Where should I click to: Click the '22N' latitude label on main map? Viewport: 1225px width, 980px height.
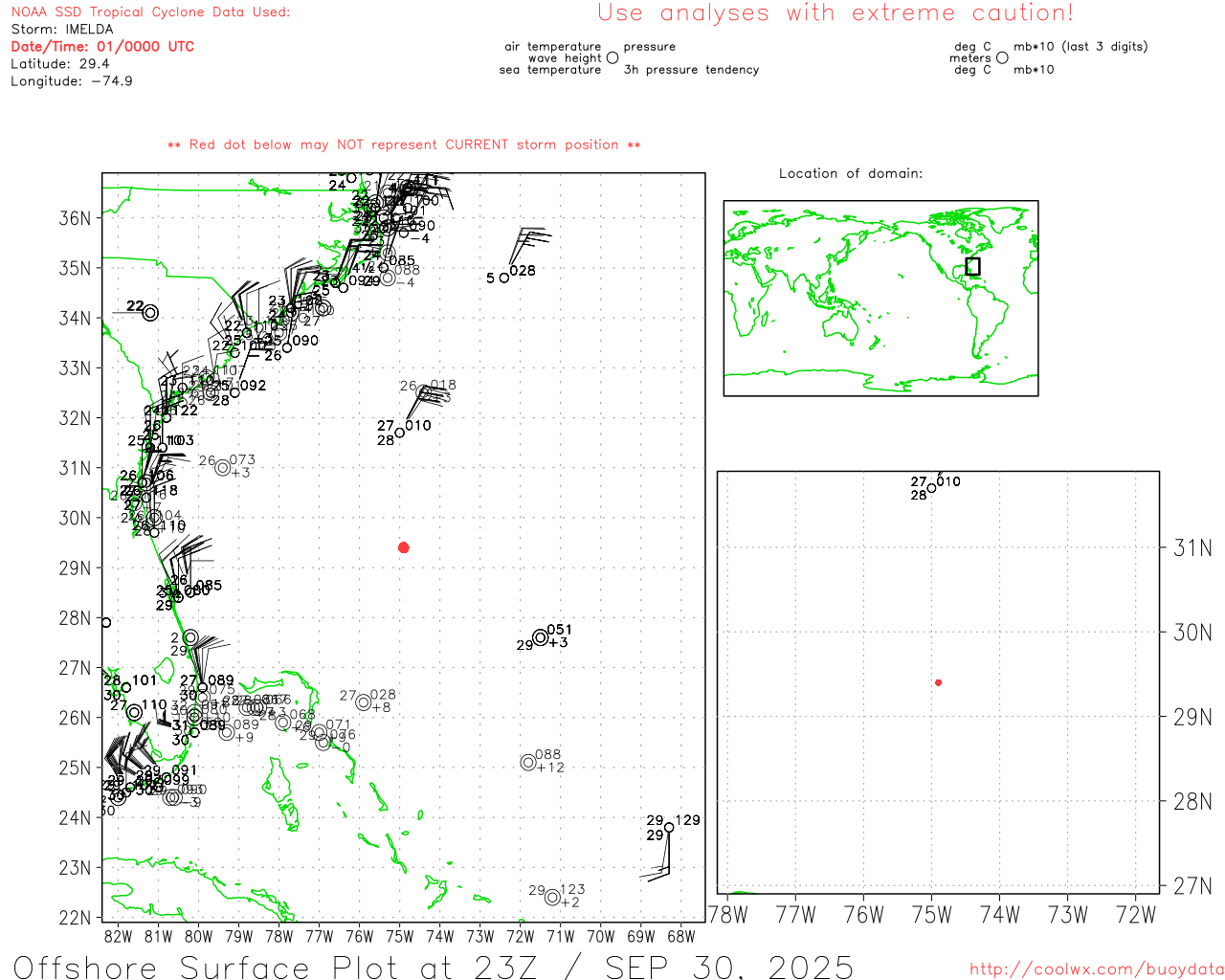click(x=75, y=918)
